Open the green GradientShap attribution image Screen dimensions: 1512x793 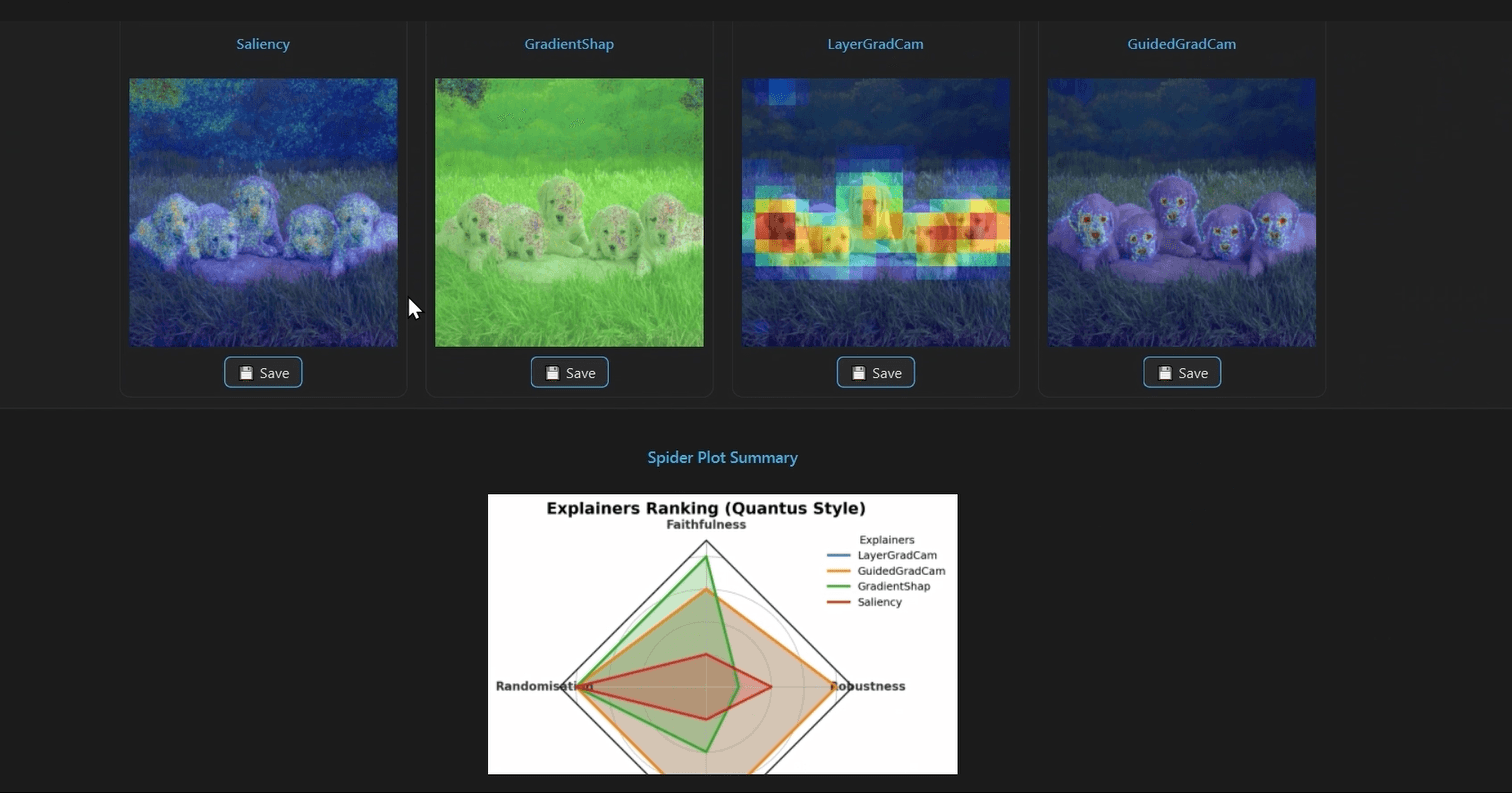[x=569, y=213]
